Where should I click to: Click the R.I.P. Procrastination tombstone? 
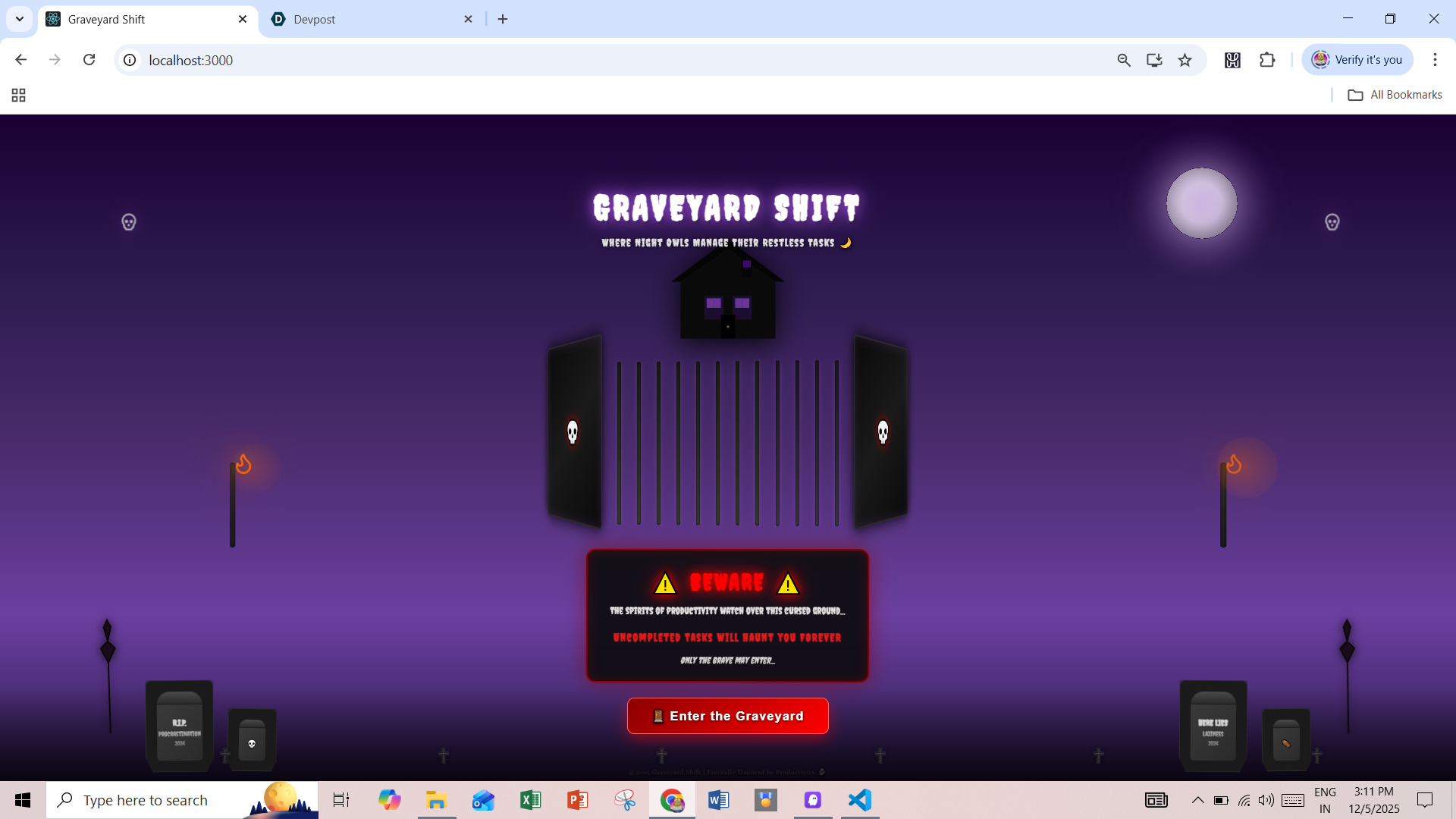click(x=179, y=726)
